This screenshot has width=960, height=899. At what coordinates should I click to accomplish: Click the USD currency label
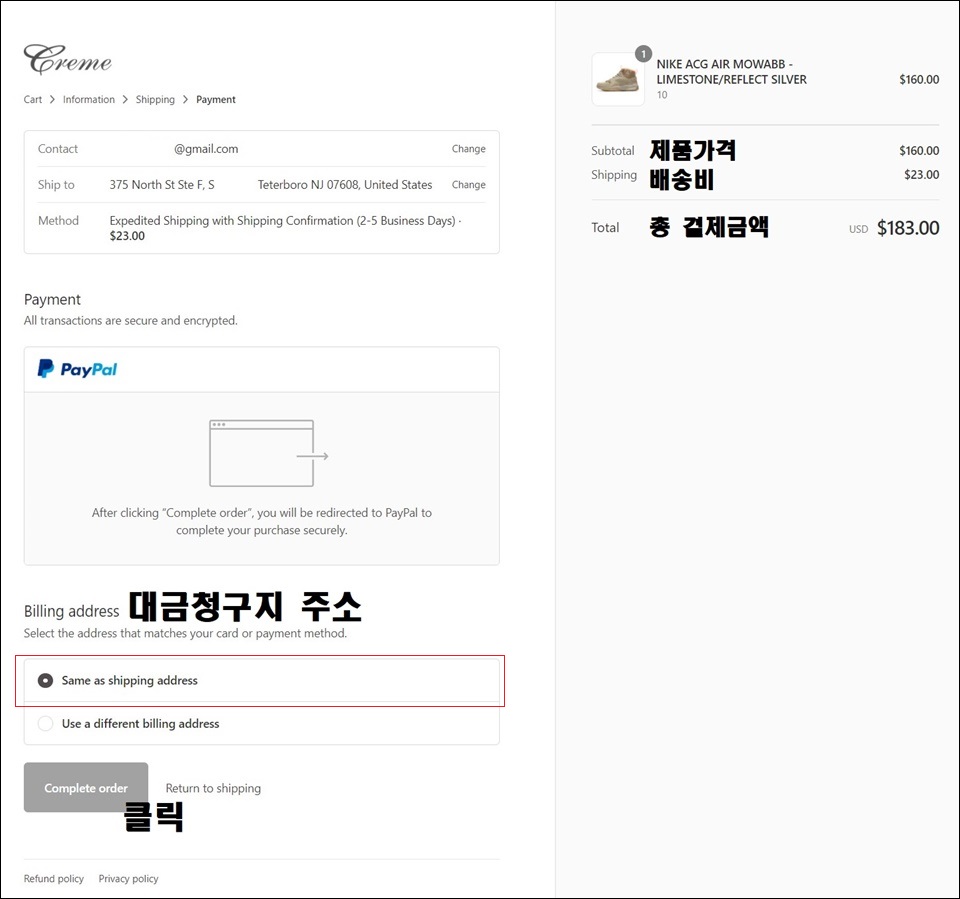858,229
